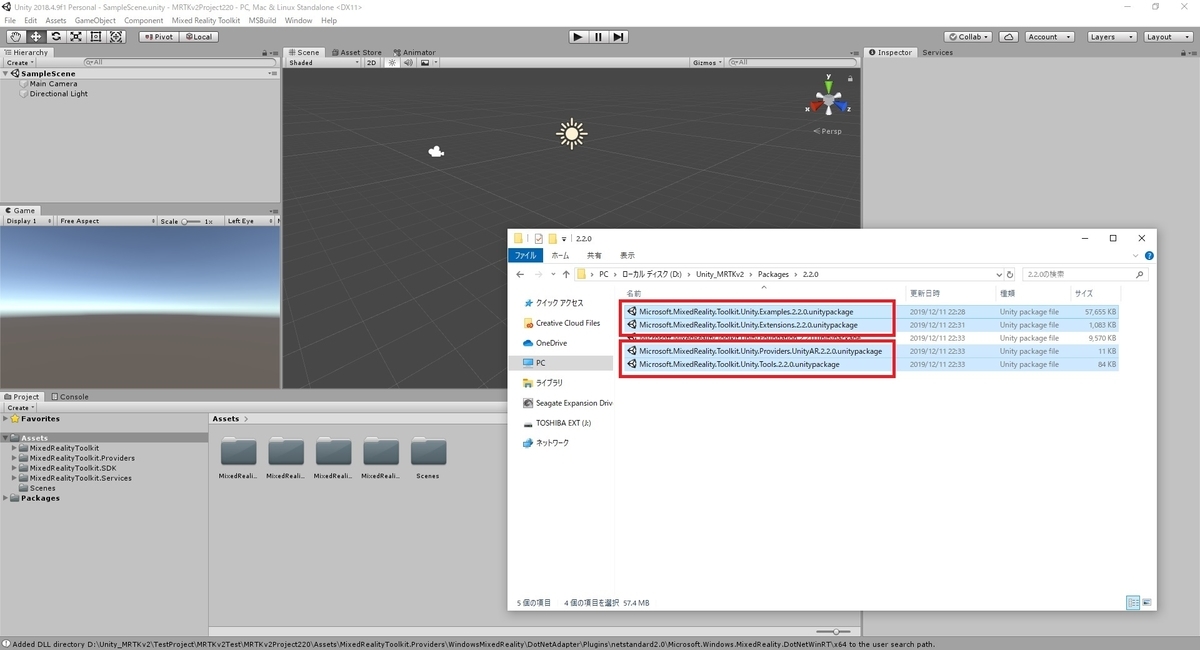This screenshot has width=1200, height=650.
Task: Switch to the Animator tab
Action: (x=414, y=52)
